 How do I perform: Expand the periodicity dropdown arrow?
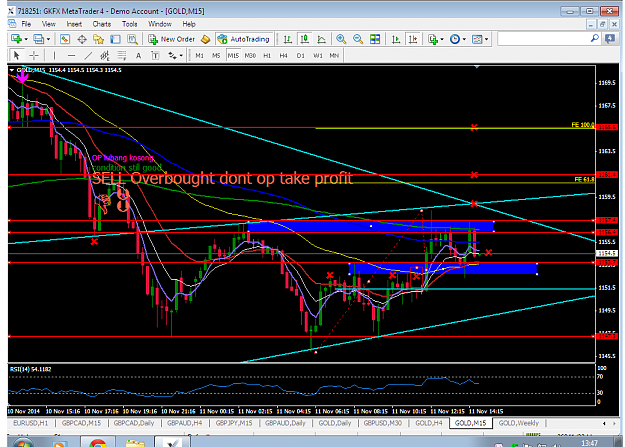464,39
